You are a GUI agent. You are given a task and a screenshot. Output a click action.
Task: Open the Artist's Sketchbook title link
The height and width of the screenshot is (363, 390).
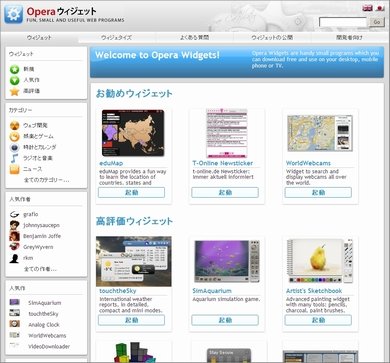[x=314, y=291]
